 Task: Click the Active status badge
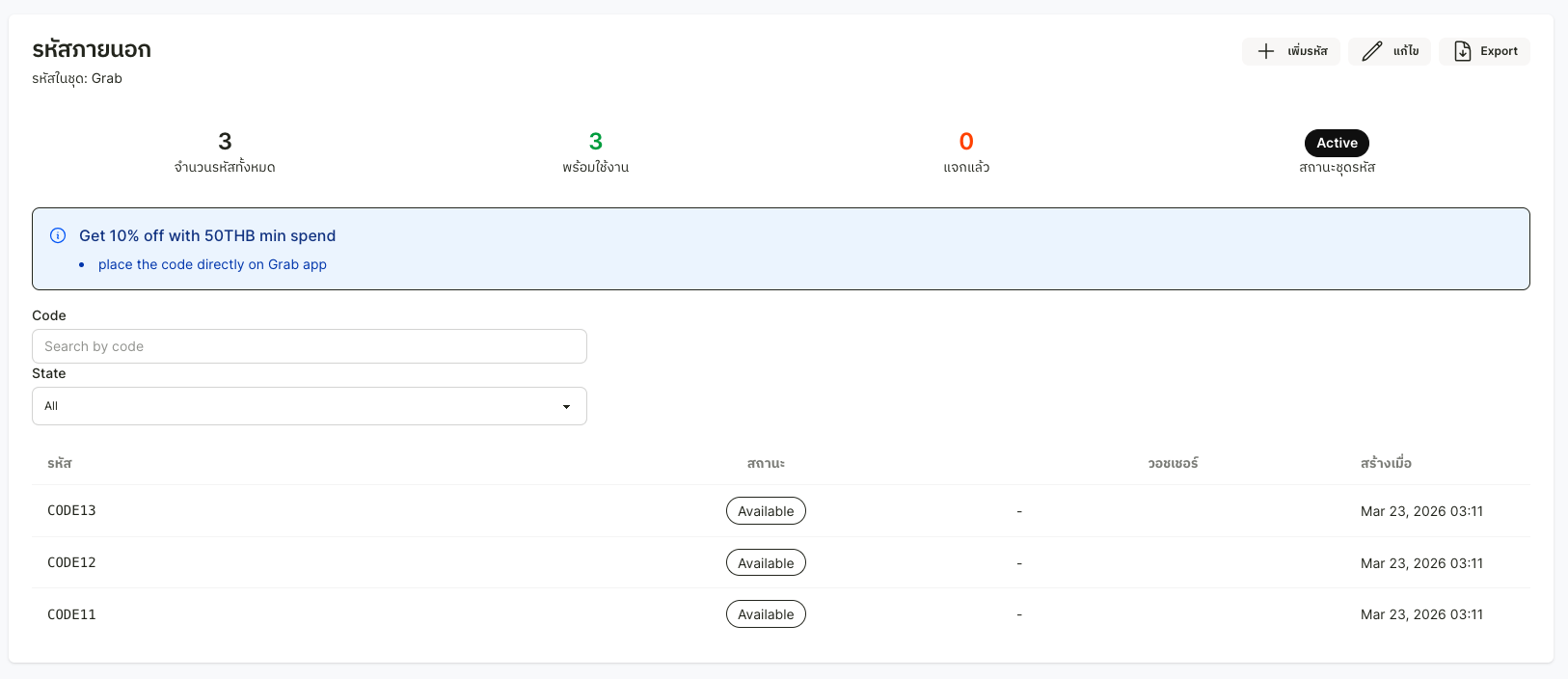(x=1337, y=143)
